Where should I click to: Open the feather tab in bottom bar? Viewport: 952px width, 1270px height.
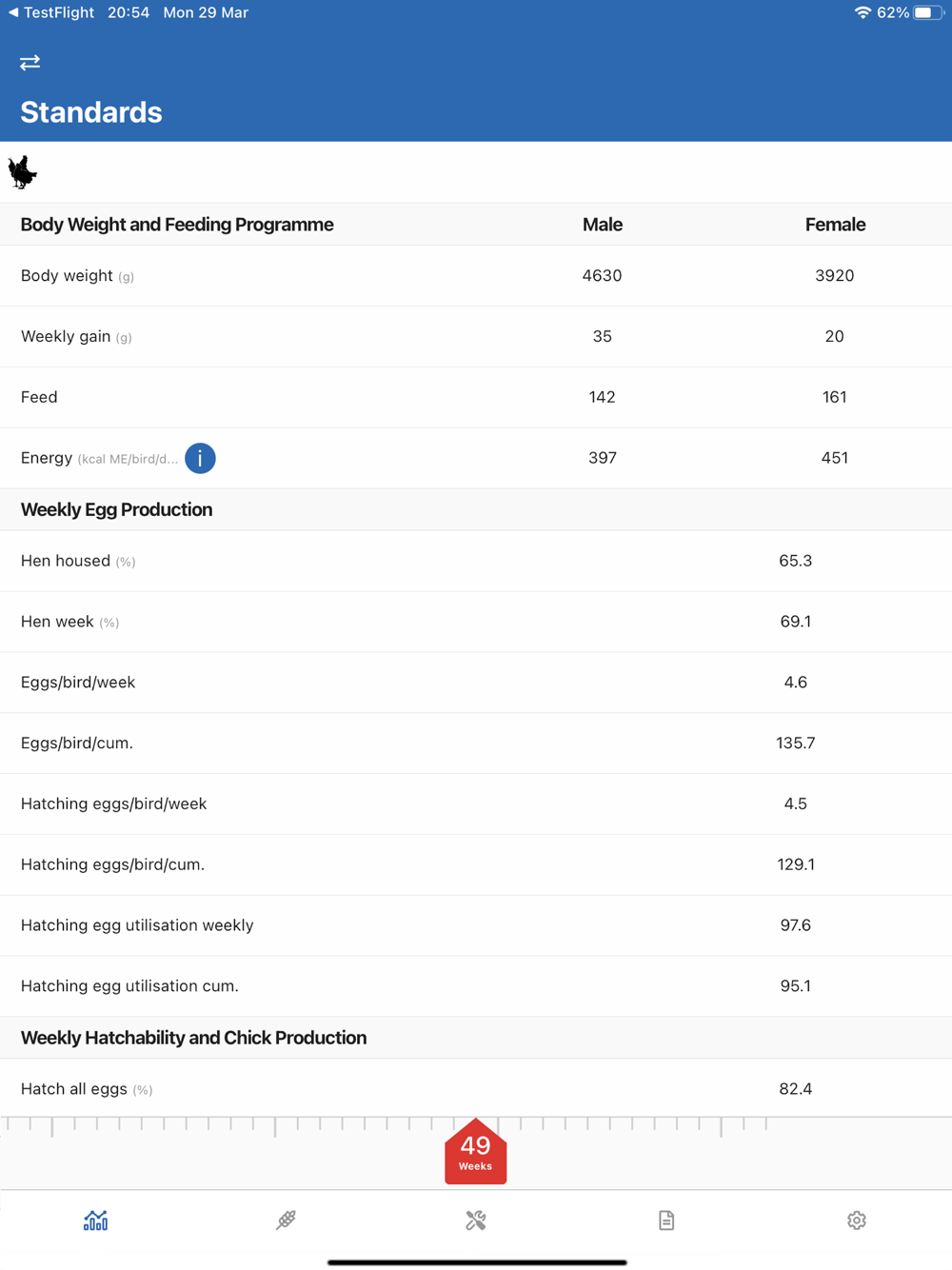click(x=286, y=1220)
